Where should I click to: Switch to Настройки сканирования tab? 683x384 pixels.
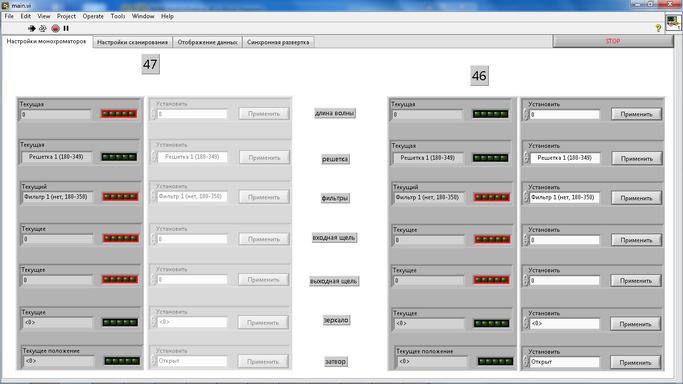(x=132, y=42)
